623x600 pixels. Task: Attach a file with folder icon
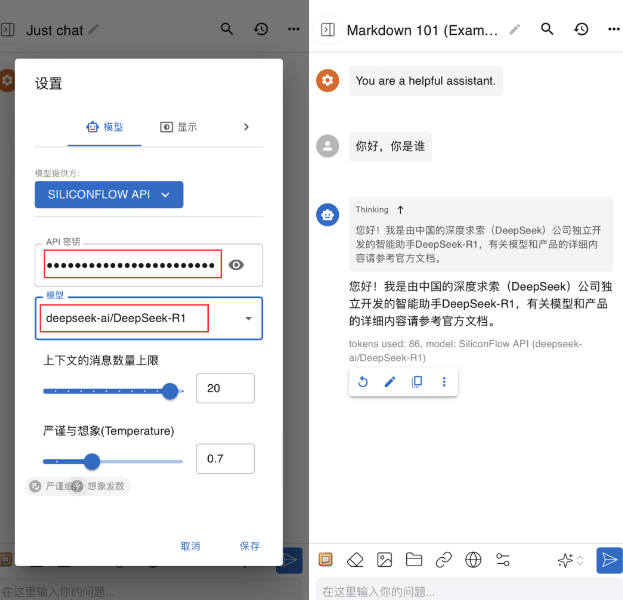414,560
